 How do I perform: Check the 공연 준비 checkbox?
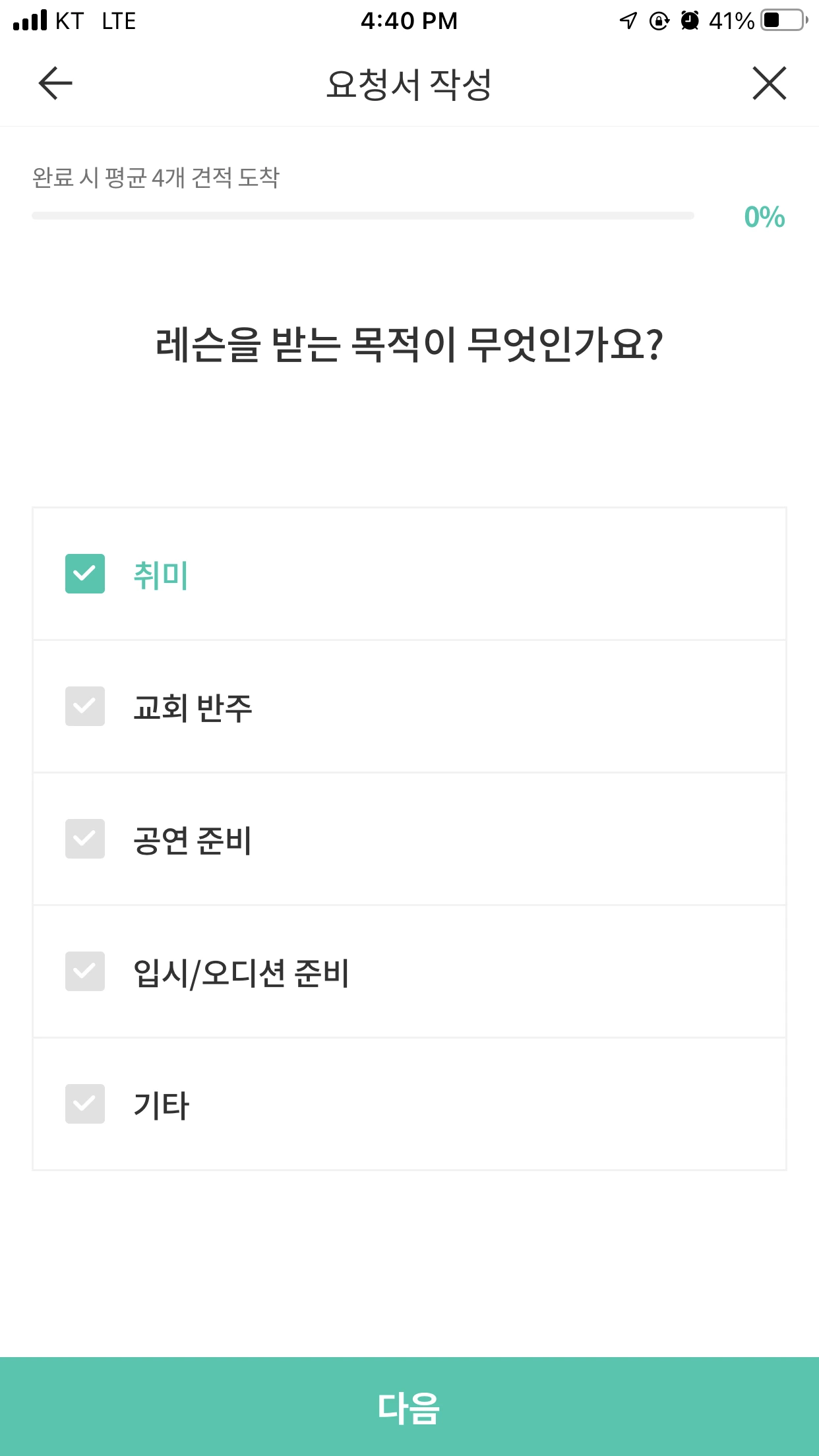(85, 839)
